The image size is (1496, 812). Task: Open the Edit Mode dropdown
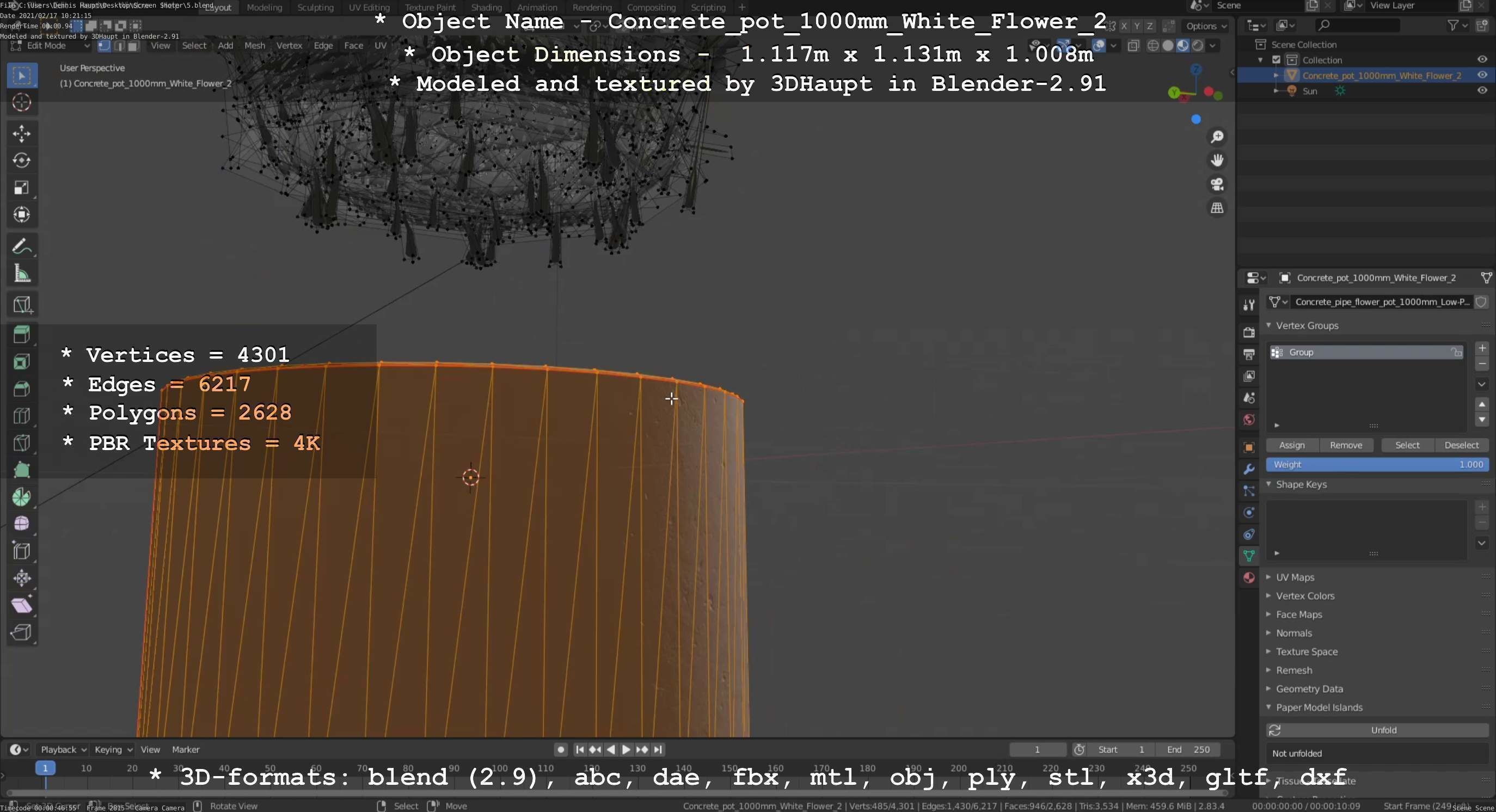(50, 46)
